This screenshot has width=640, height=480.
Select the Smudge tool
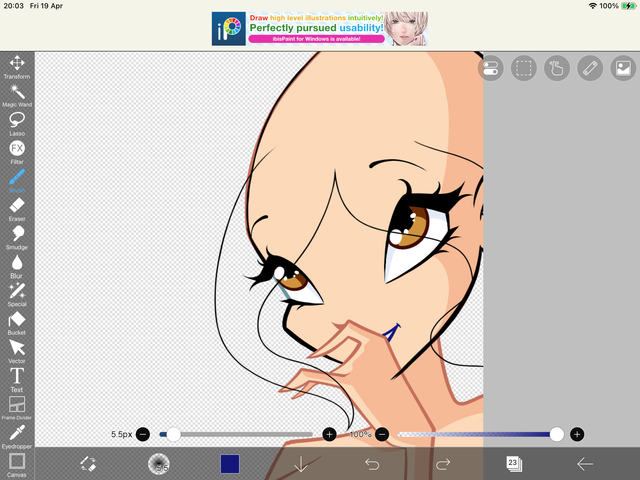17,238
